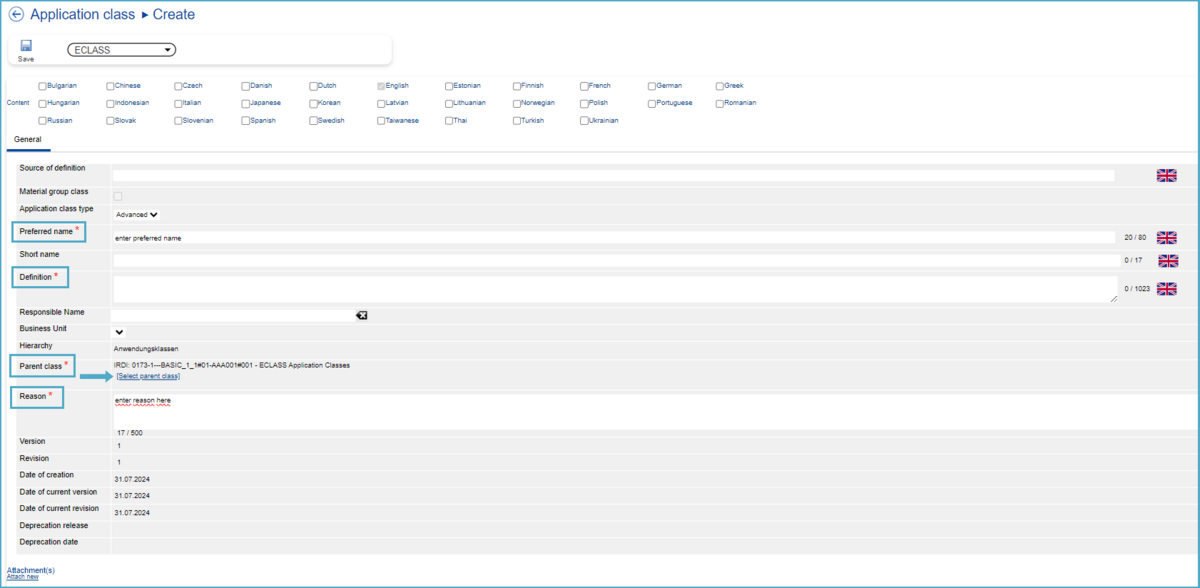This screenshot has height=588, width=1200.
Task: Click the UK flag beside Definition field
Action: [x=1166, y=289]
